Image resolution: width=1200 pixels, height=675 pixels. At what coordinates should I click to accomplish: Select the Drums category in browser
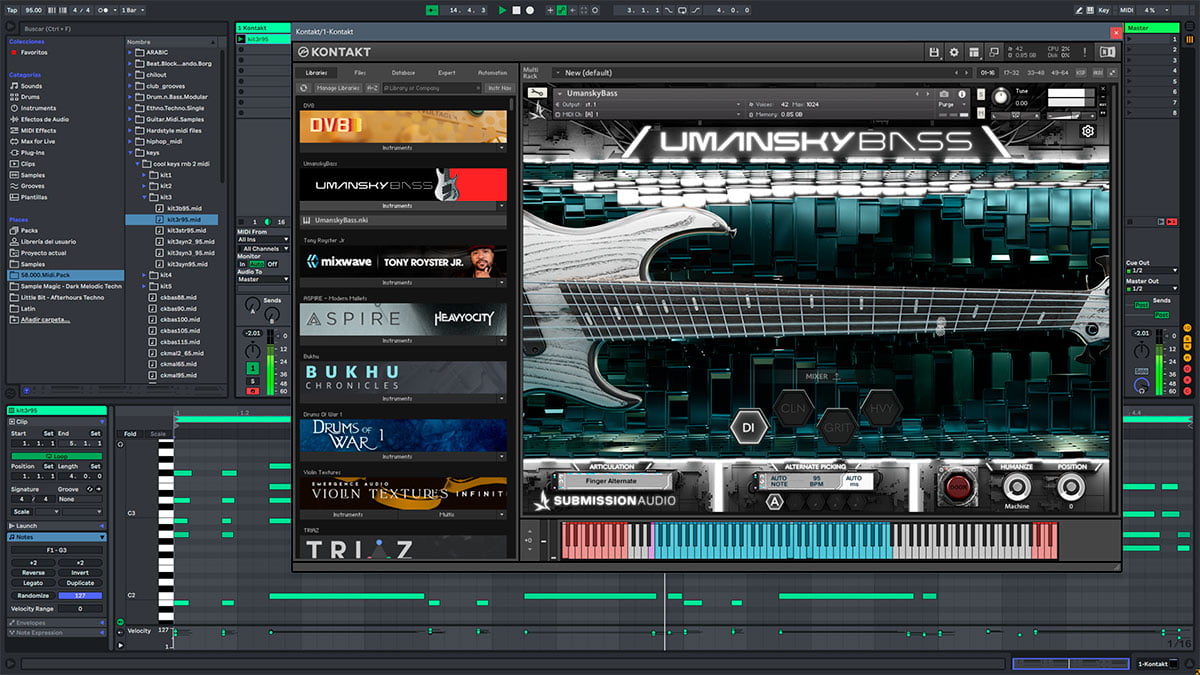coord(31,97)
